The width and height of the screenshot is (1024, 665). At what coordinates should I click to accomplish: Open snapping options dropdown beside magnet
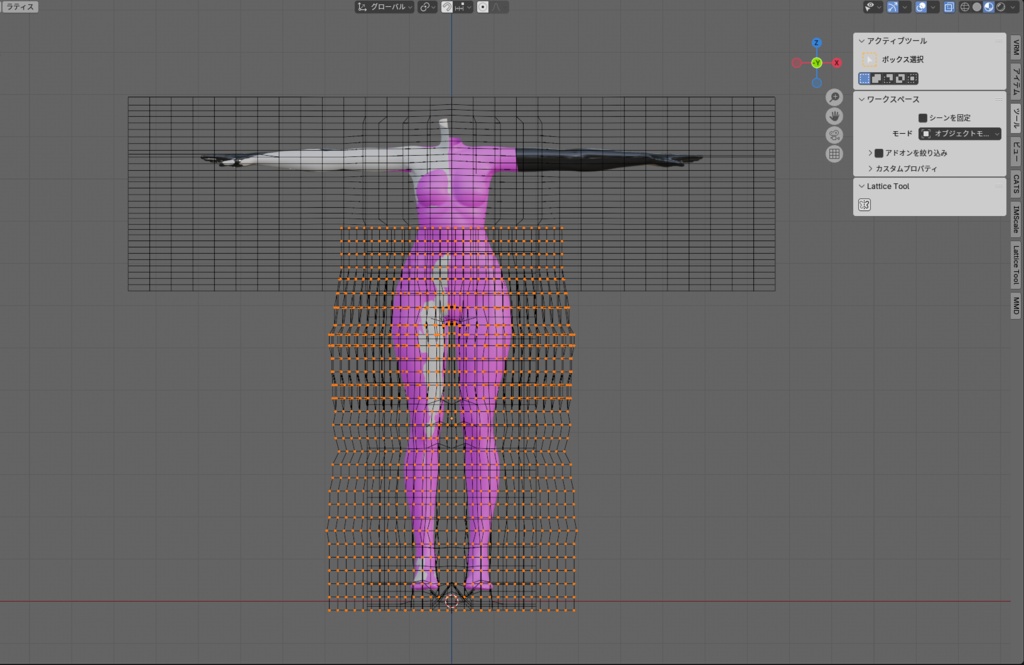pos(462,7)
